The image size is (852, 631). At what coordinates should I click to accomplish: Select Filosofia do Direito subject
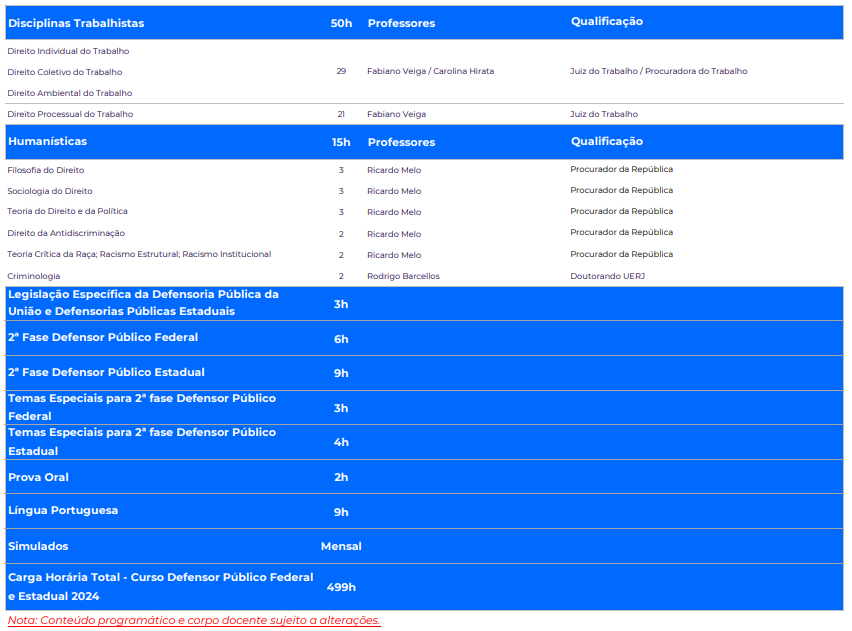pyautogui.click(x=46, y=170)
